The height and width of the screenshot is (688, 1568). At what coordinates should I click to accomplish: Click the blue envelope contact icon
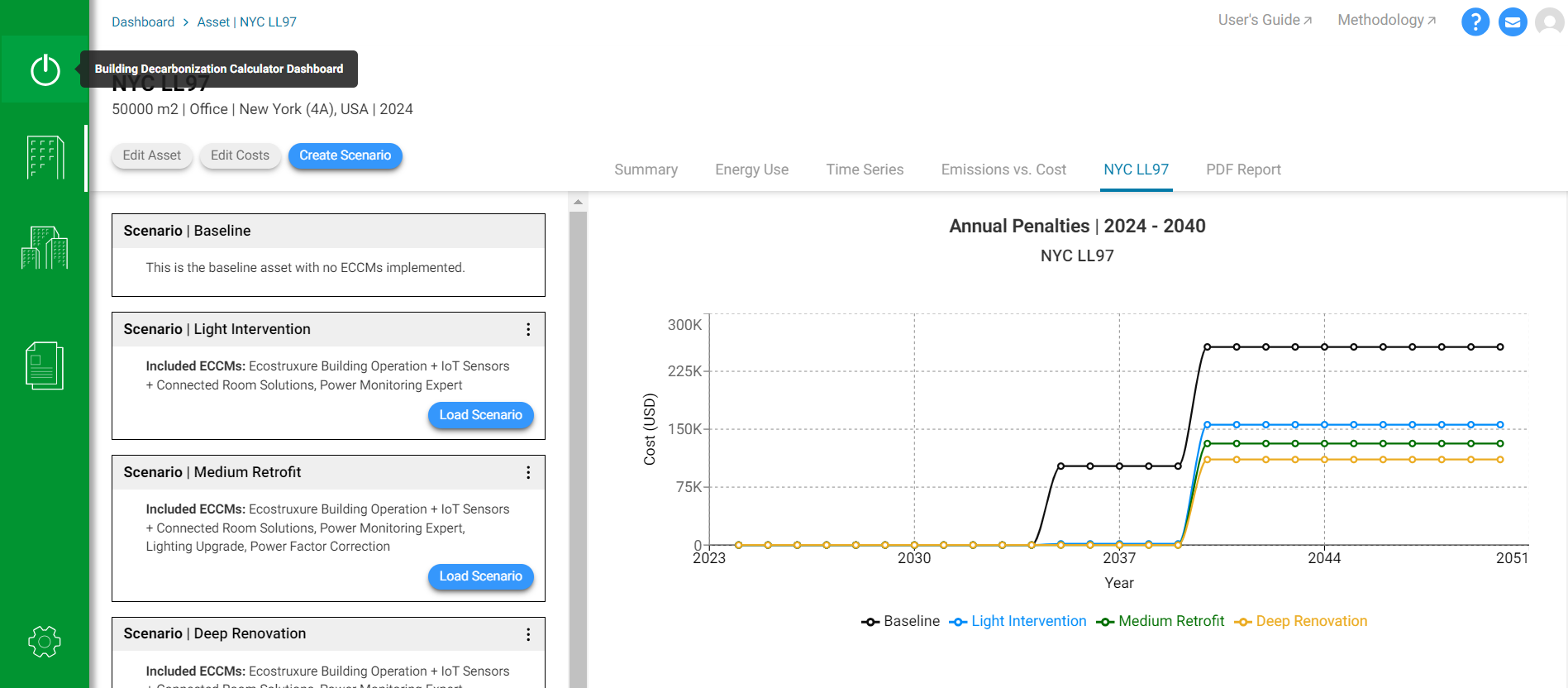tap(1513, 22)
